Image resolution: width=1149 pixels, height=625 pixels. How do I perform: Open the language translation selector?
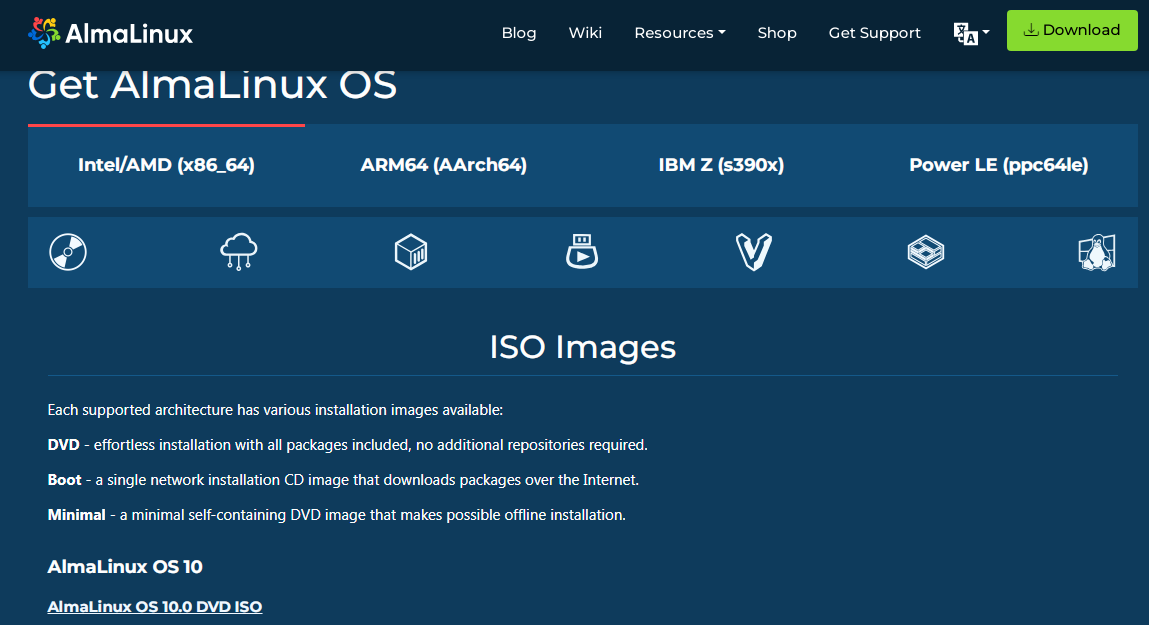coord(971,33)
